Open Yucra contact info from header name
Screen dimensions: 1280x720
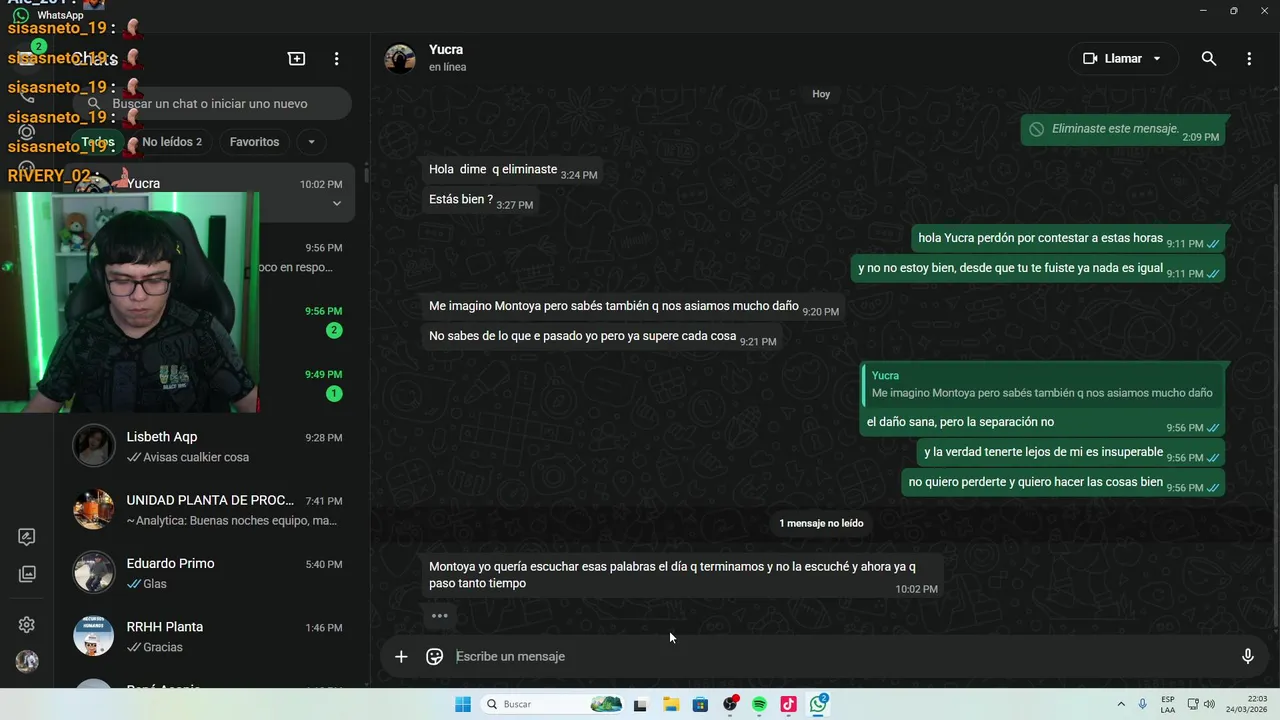pyautogui.click(x=446, y=50)
